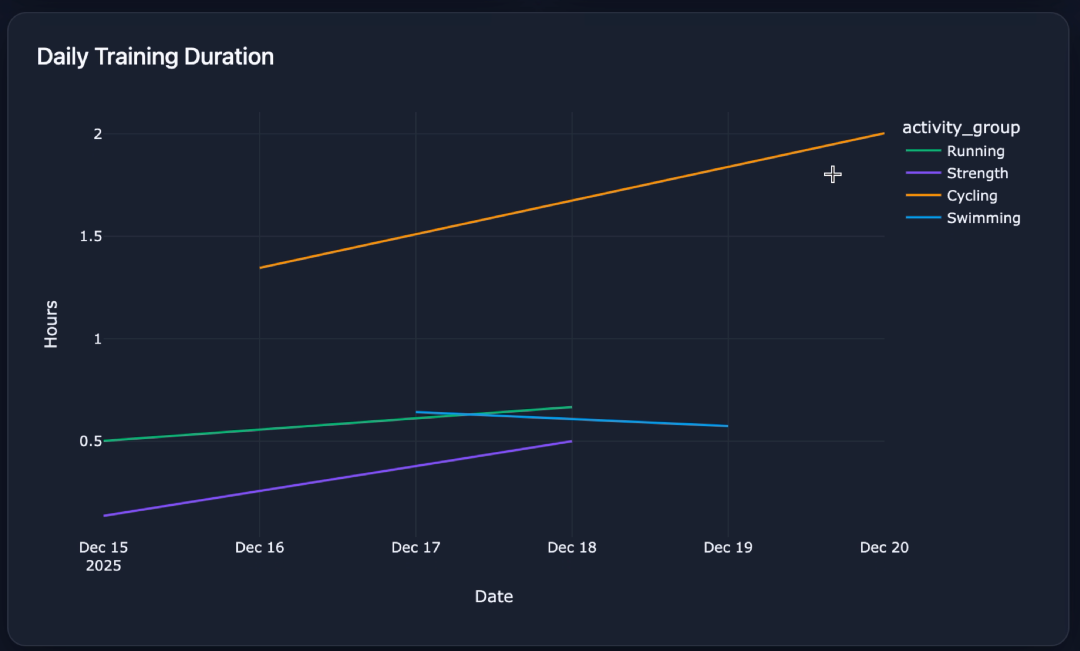Select the activity_group legend title
This screenshot has height=651, width=1080.
coord(960,127)
